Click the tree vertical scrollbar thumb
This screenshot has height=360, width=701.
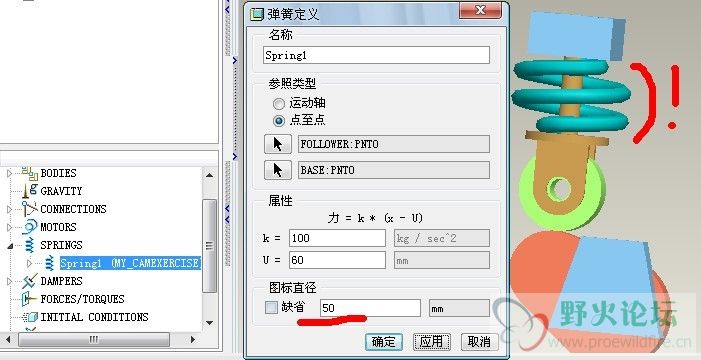(x=209, y=246)
